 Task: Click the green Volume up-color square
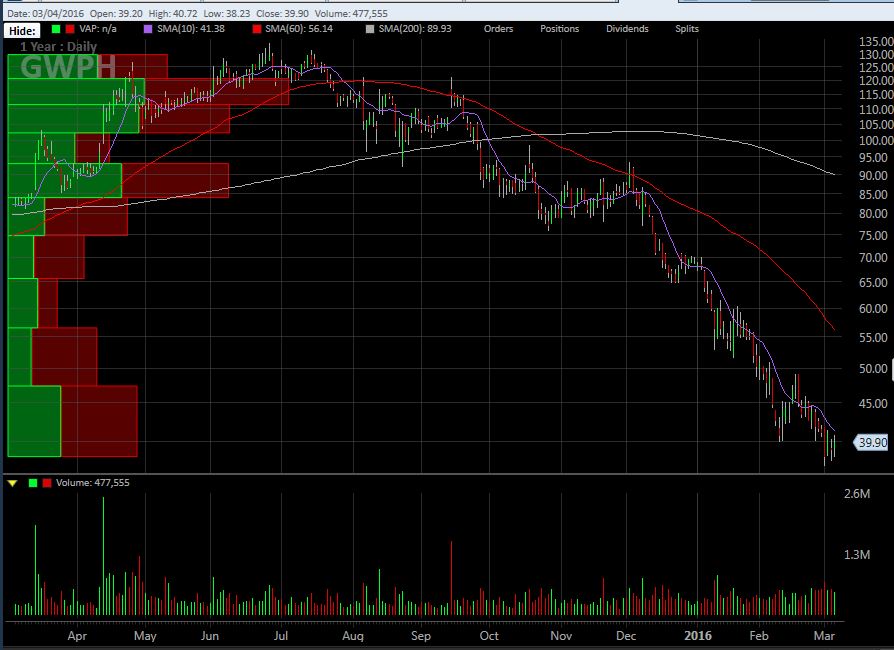pyautogui.click(x=33, y=483)
